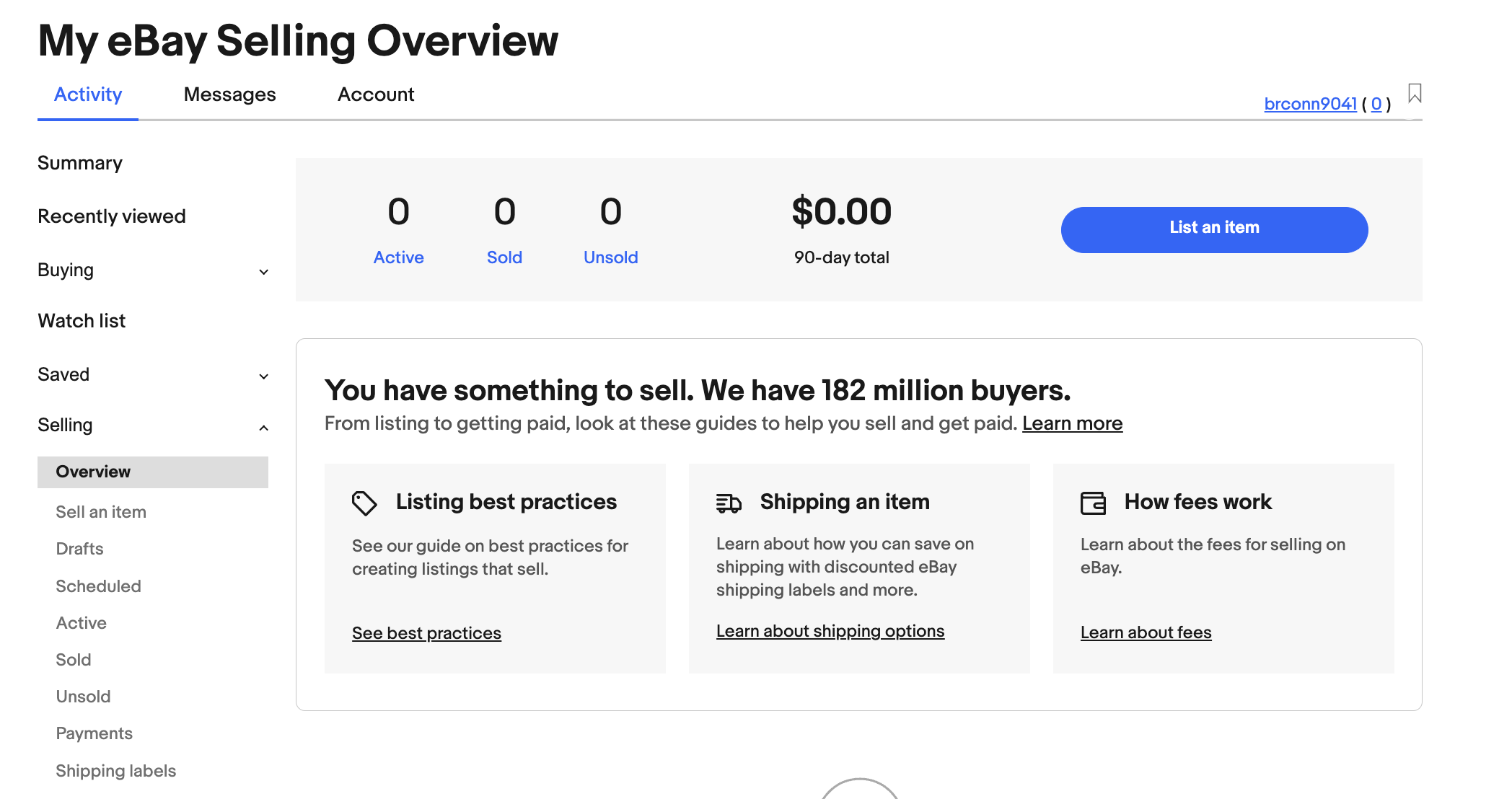Click the Listing best practices heading
This screenshot has width=1512, height=799.
point(506,502)
